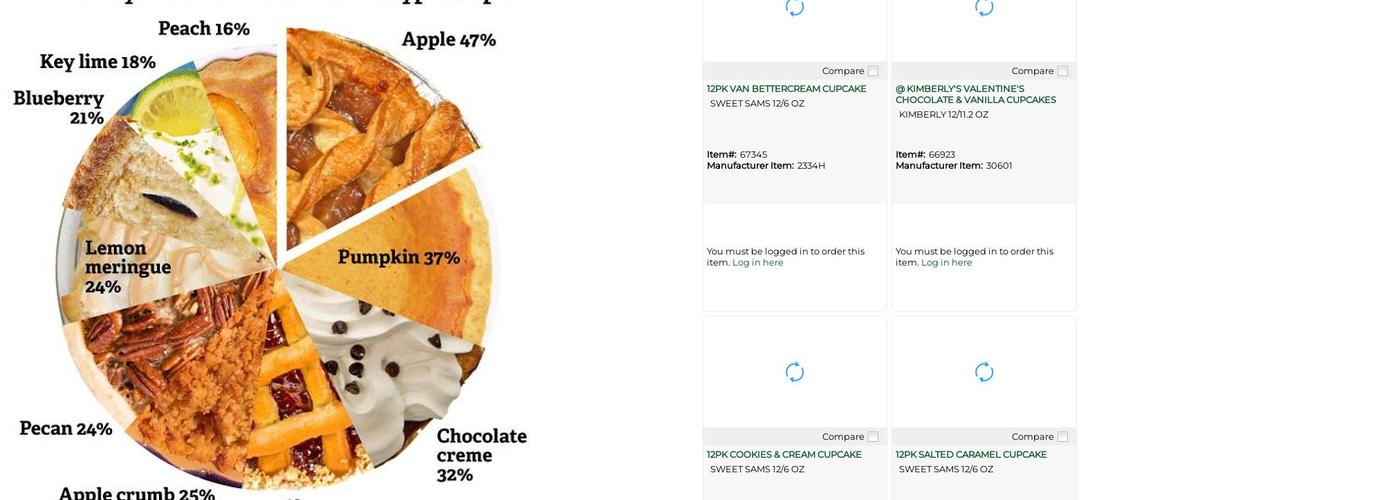This screenshot has height=500, width=1400.
Task: Click 'Log in here' under item 67345
Action: [757, 263]
